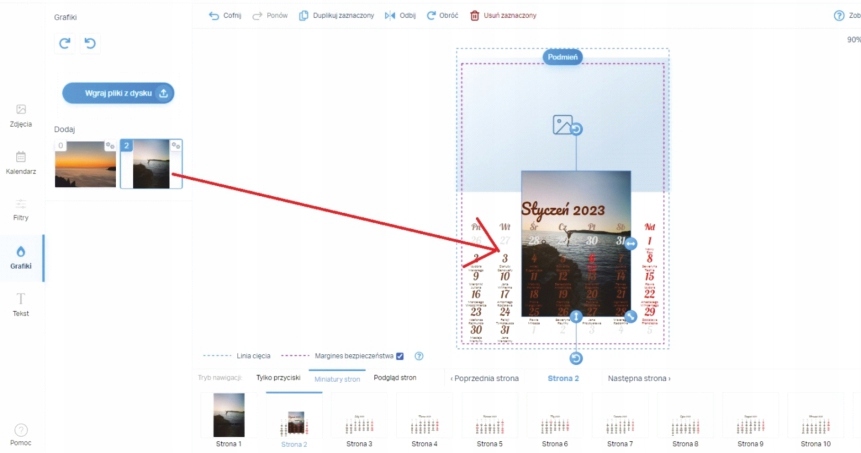Screen dimensions: 861x453
Task: Open settings gears on sunset thumbnail
Action: [110, 146]
